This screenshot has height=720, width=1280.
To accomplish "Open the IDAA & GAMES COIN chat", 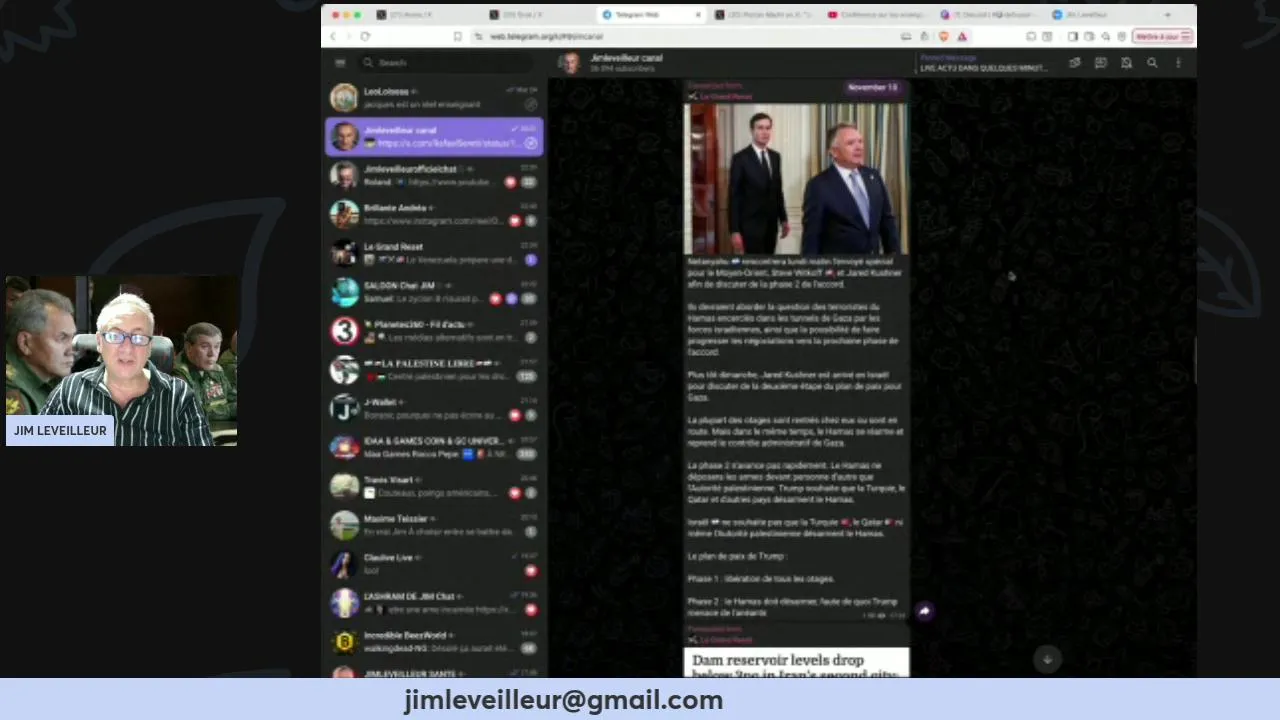I will pos(434,447).
